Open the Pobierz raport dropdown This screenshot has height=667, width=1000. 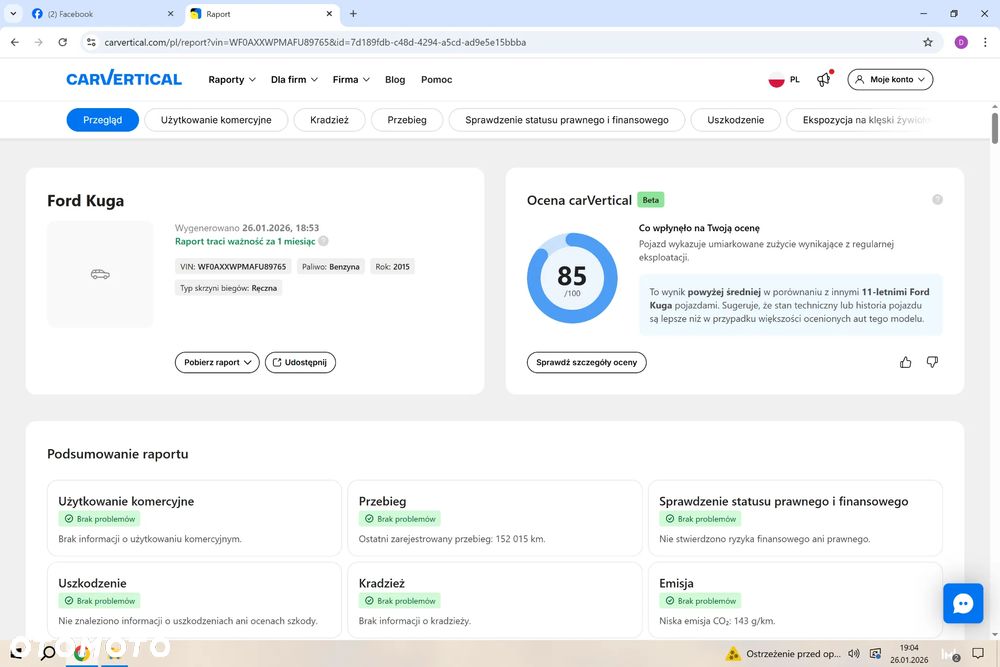pyautogui.click(x=217, y=362)
